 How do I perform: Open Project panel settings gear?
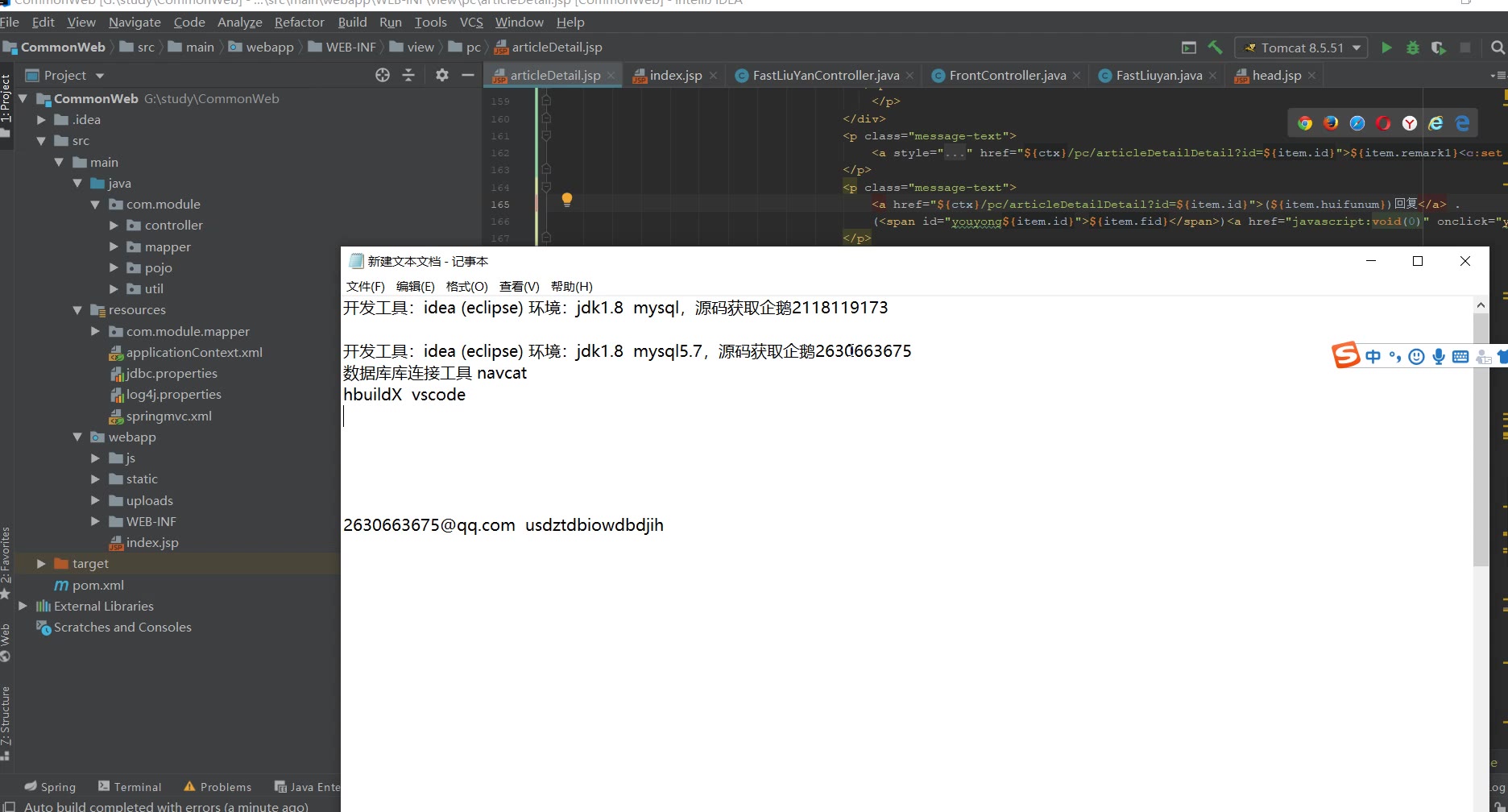(442, 75)
